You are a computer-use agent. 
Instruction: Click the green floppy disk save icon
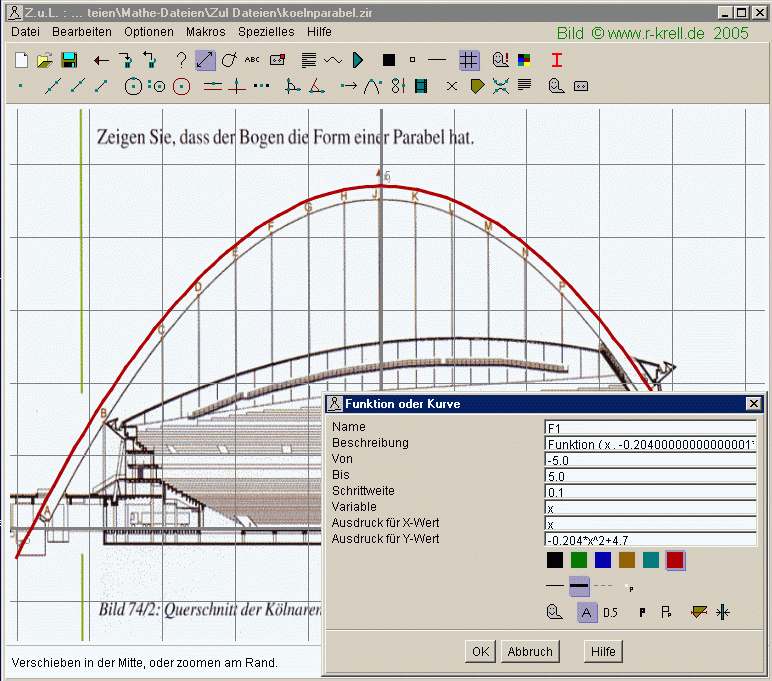pos(69,60)
